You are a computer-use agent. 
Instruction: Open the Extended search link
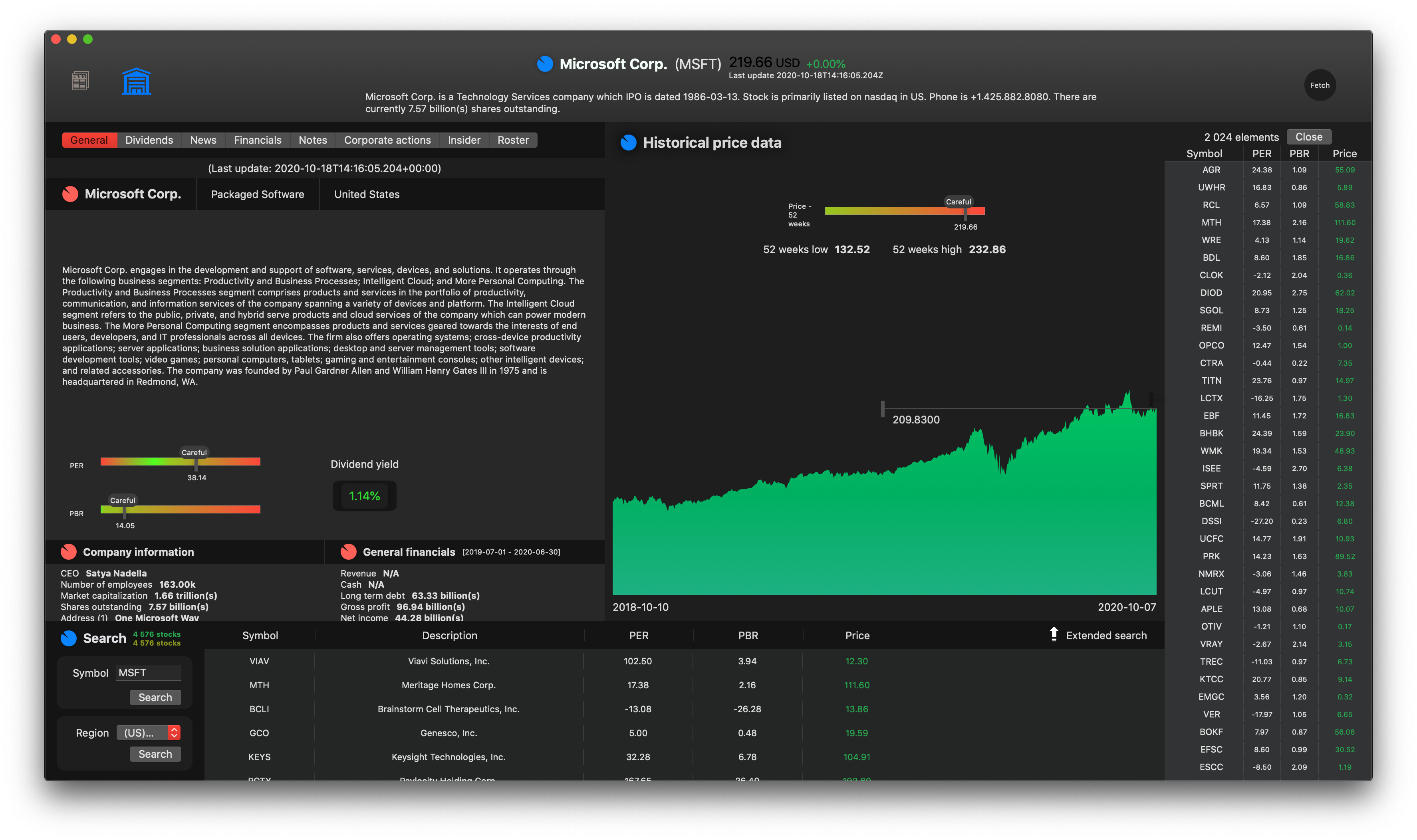[x=1106, y=636]
